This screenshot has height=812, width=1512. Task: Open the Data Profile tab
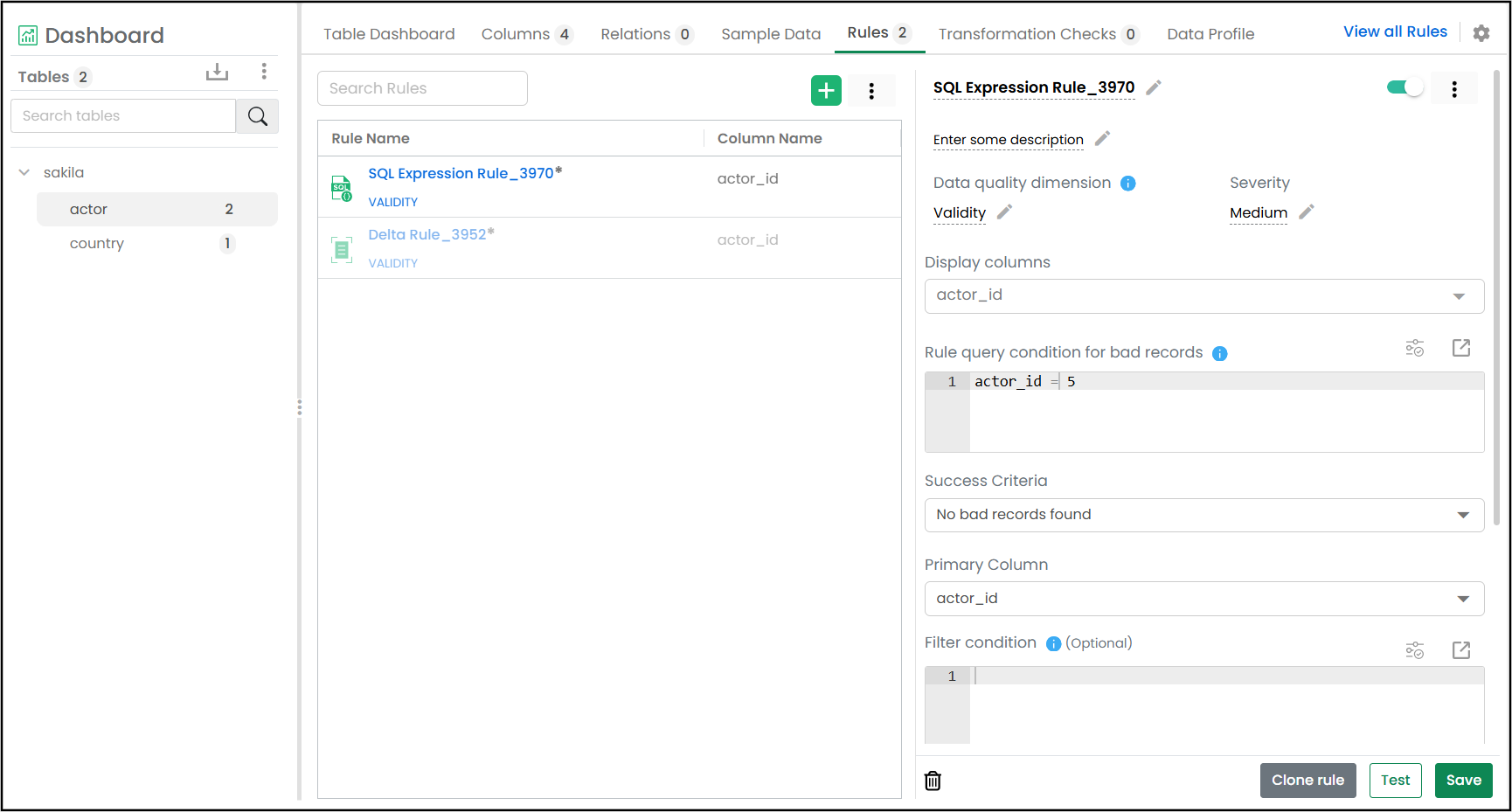pos(1210,34)
